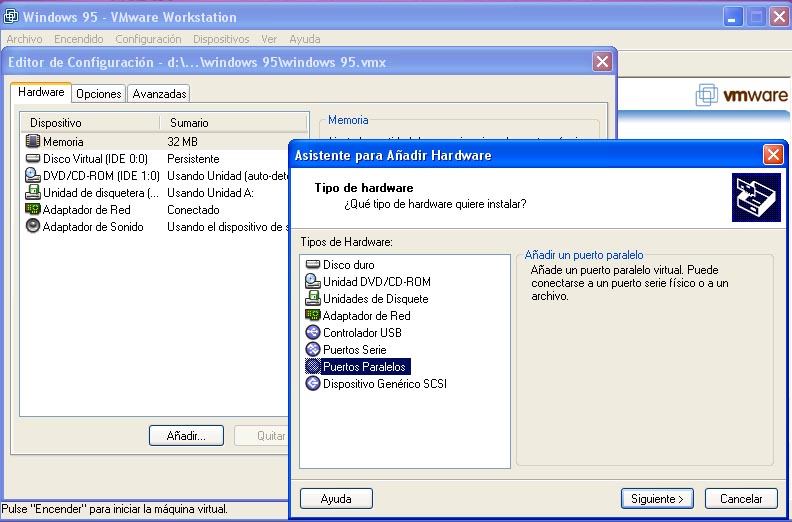Choose the Dispositivo Genérico SCSI icon
This screenshot has height=522, width=792.
pos(313,384)
